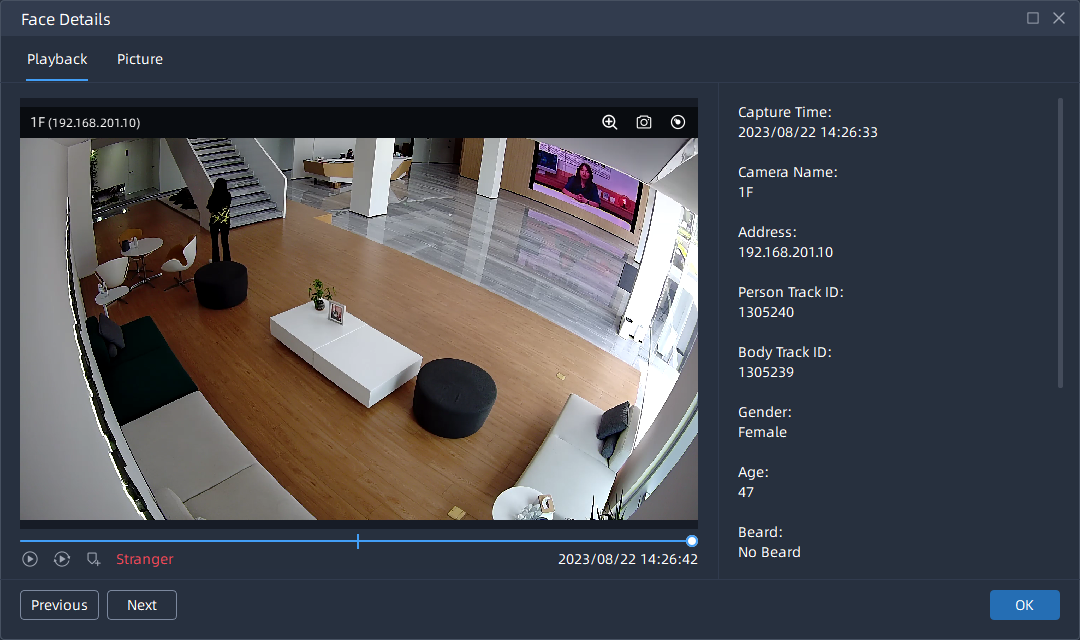This screenshot has height=640, width=1080.
Task: Maximize the Face Details window
Action: tap(1033, 18)
